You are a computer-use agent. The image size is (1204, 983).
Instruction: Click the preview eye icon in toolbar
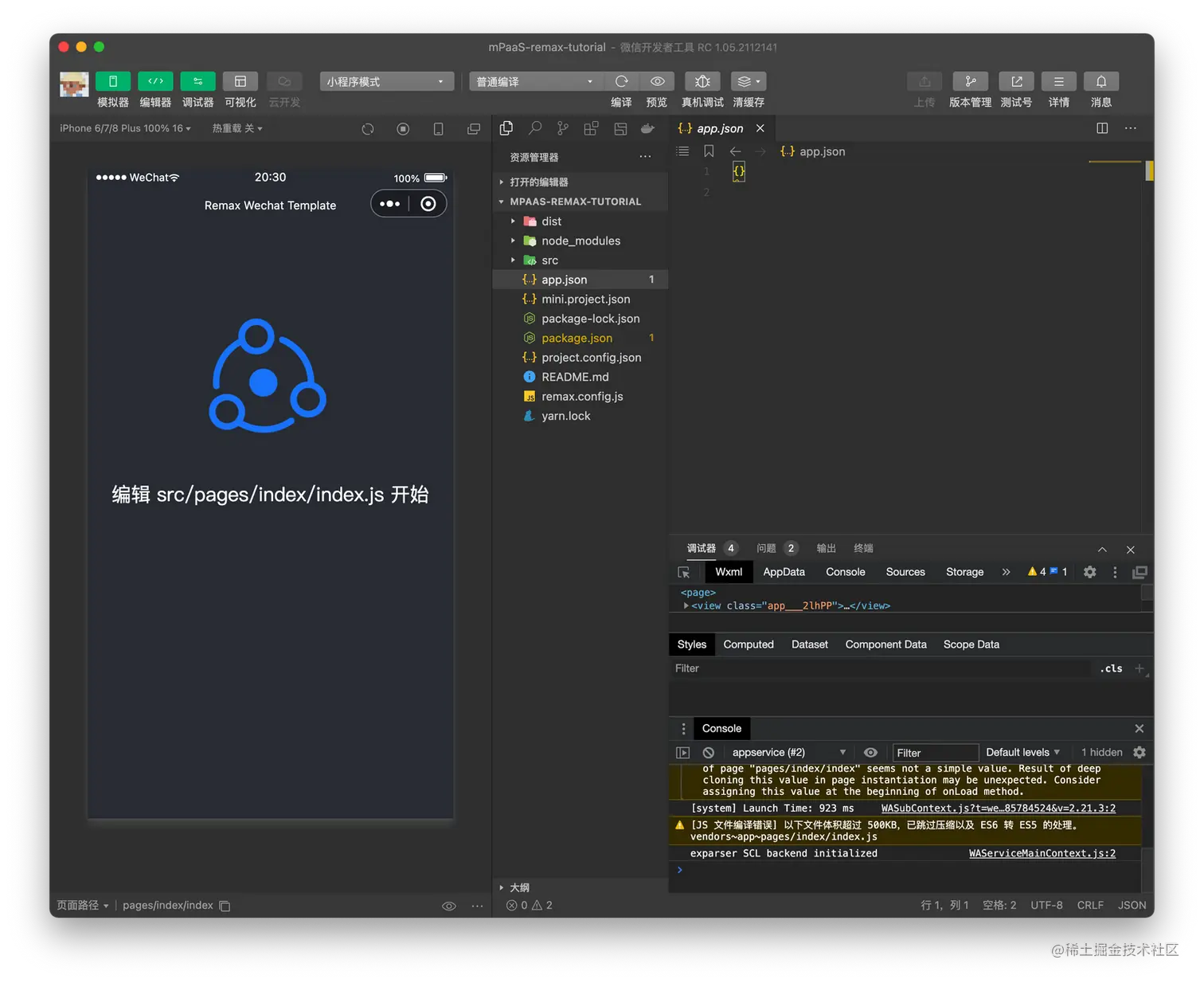657,81
